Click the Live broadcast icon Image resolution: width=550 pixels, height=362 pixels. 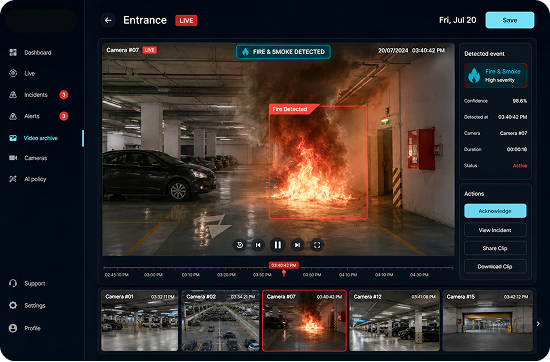click(13, 73)
